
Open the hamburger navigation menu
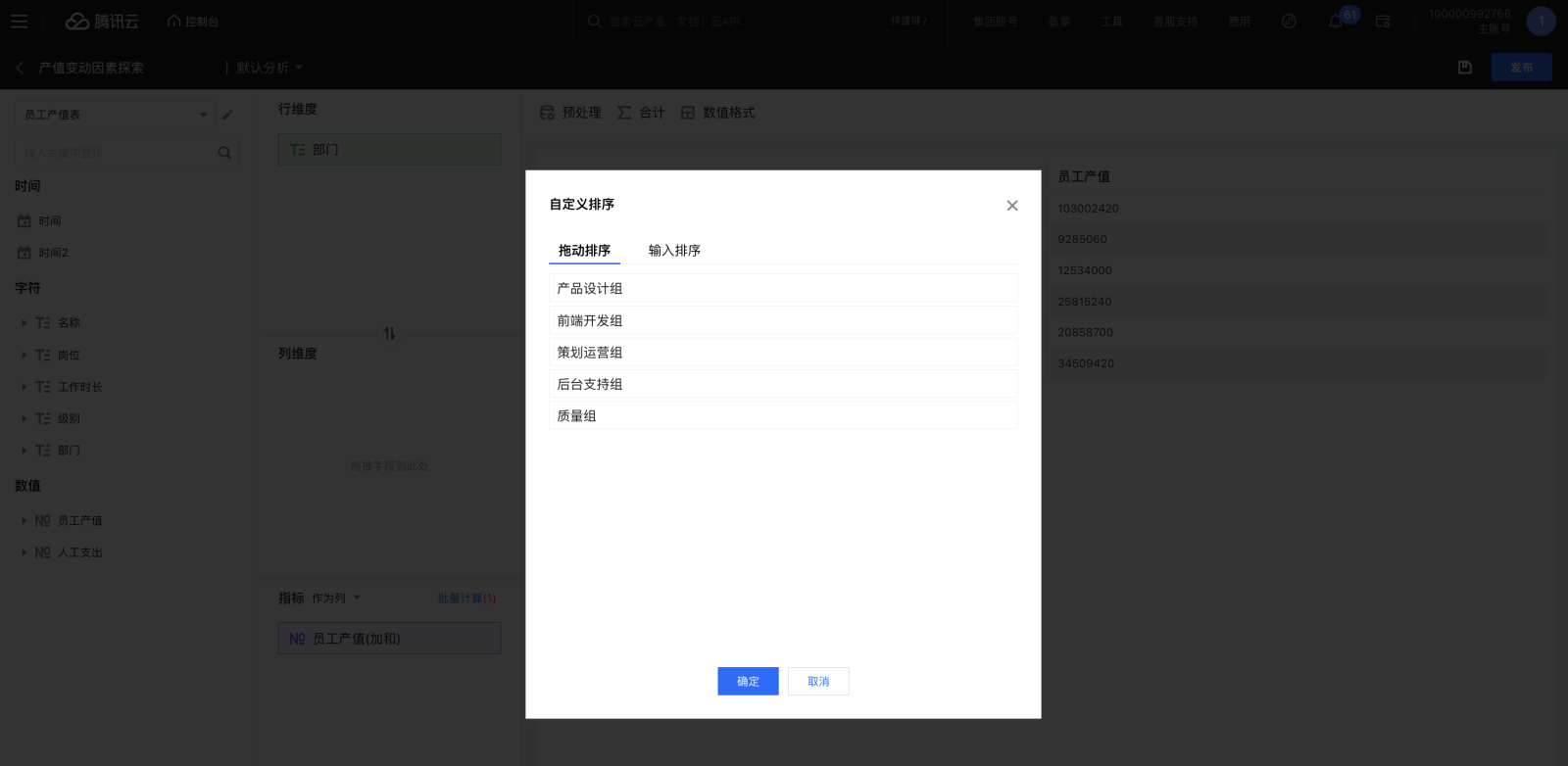point(19,22)
